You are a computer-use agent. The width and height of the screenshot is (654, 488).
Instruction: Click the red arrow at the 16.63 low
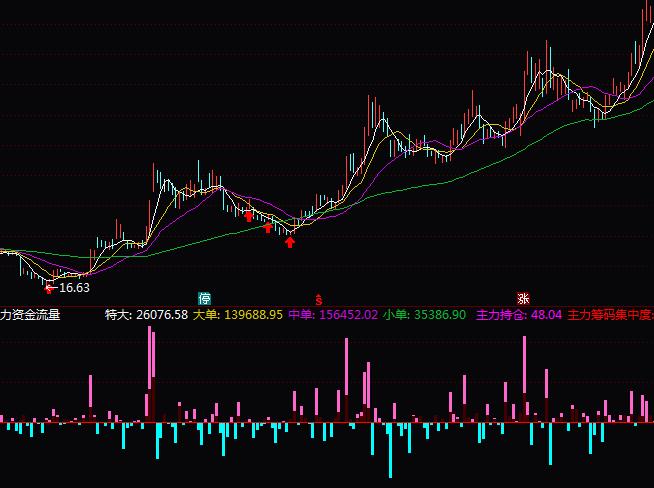pos(49,288)
